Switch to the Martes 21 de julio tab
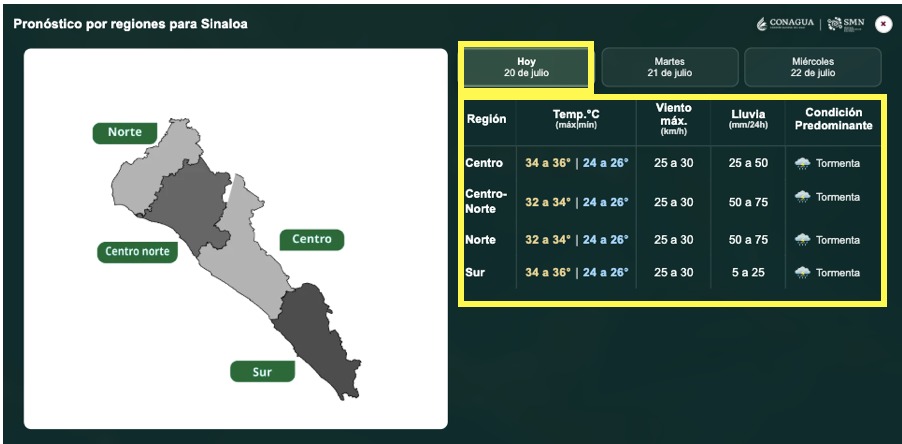902x444 pixels. pyautogui.click(x=670, y=67)
